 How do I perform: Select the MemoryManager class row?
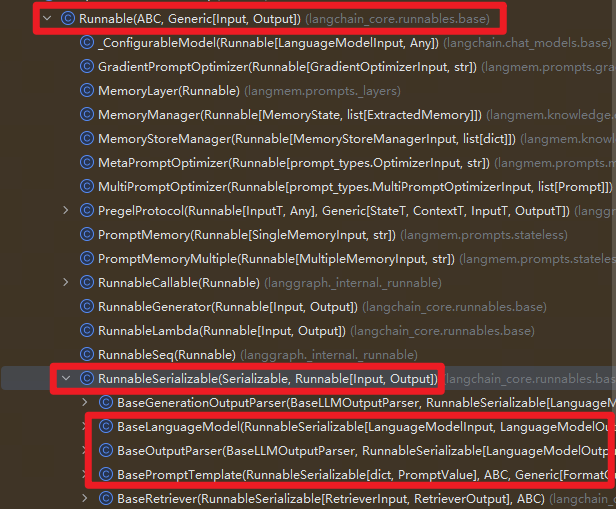308,114
